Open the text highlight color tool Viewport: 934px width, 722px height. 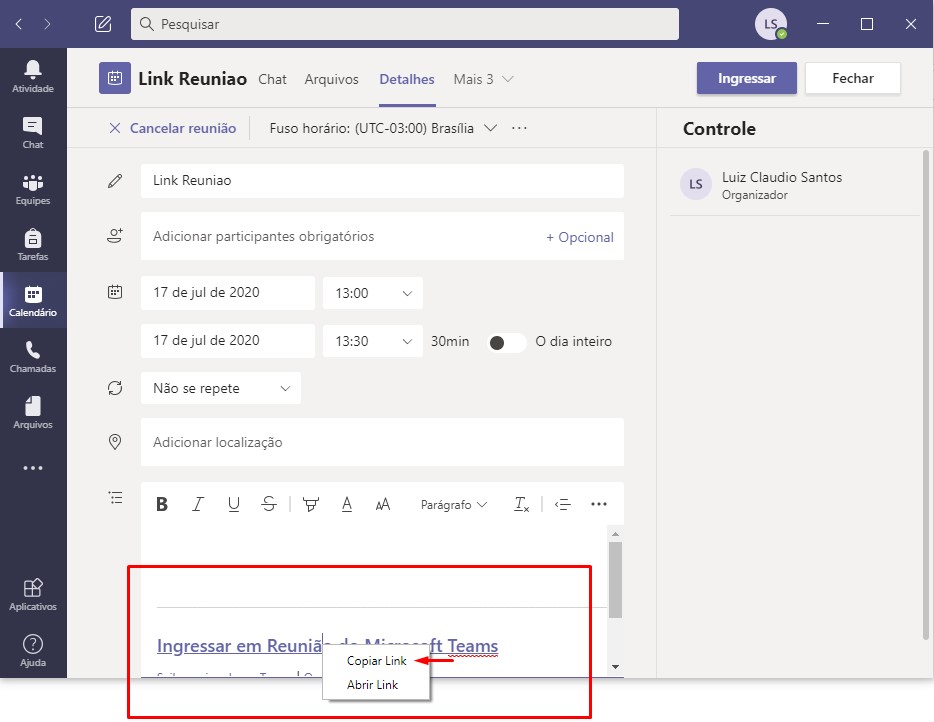coord(310,505)
